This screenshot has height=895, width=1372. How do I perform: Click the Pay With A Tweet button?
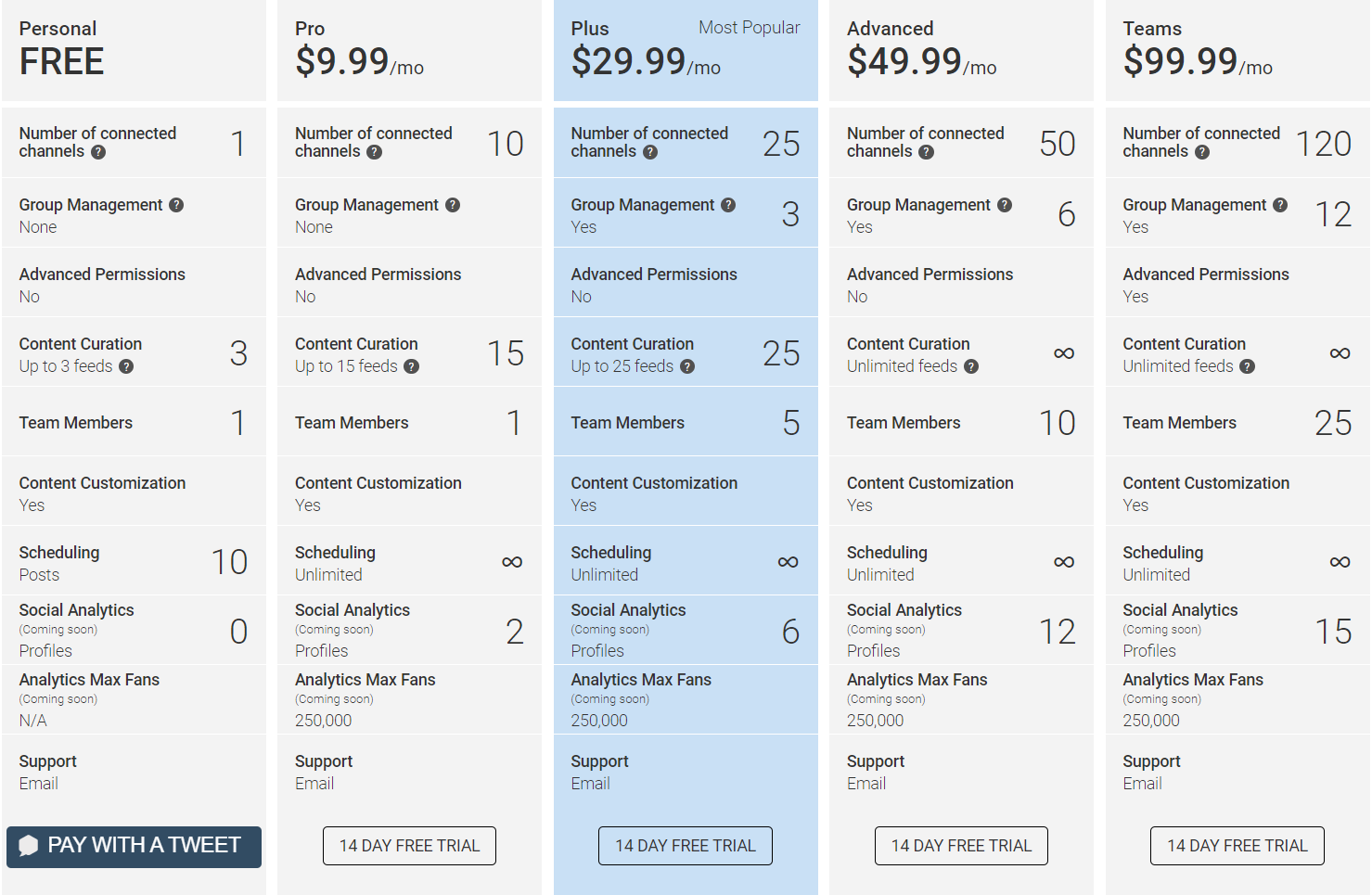134,847
